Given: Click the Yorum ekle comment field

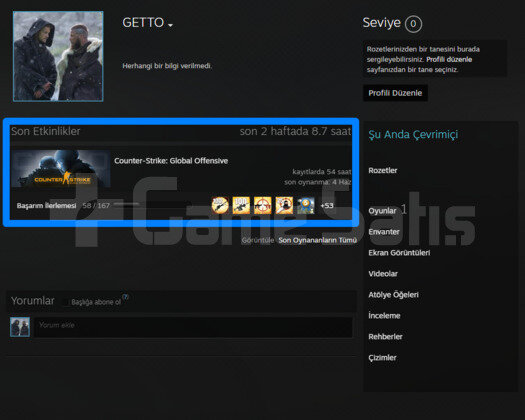Looking at the screenshot, I should 193,327.
